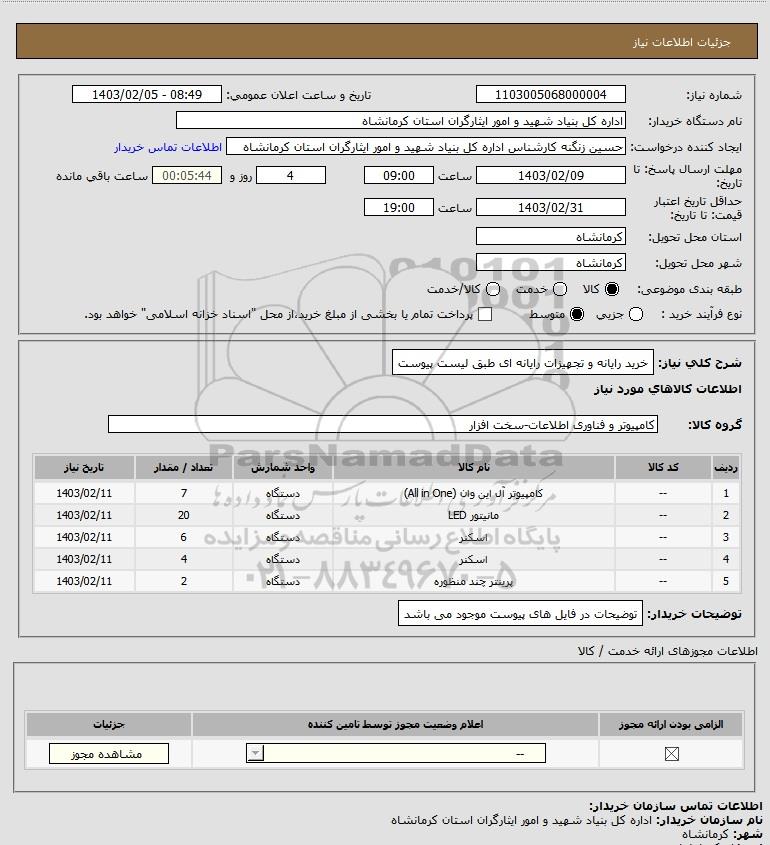Click the delivery city field کرمانشاه

coord(551,262)
